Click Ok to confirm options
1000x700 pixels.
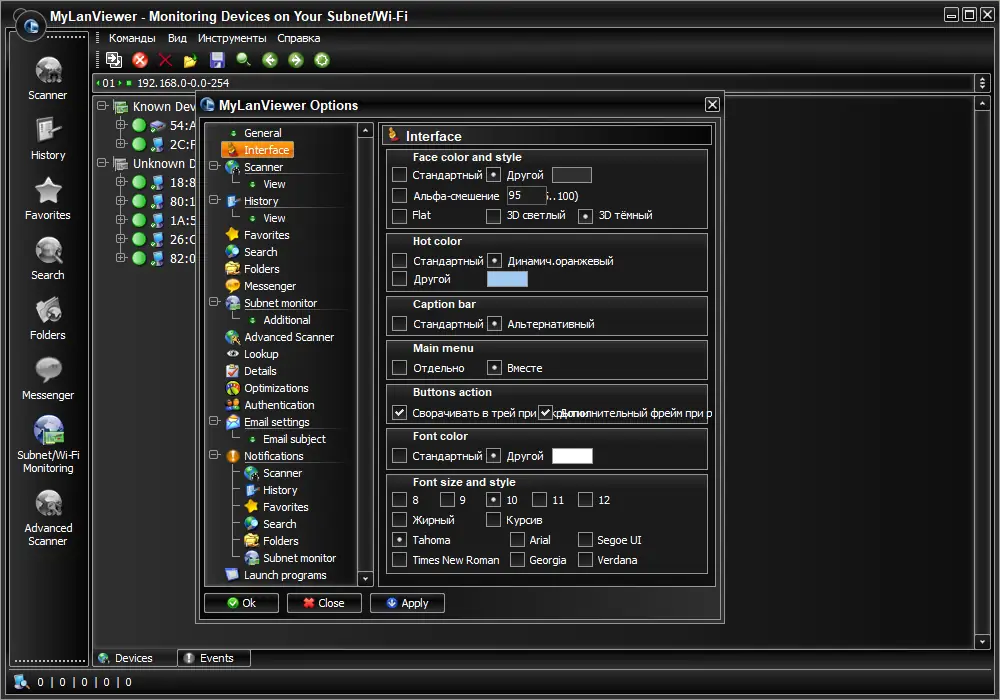[241, 602]
